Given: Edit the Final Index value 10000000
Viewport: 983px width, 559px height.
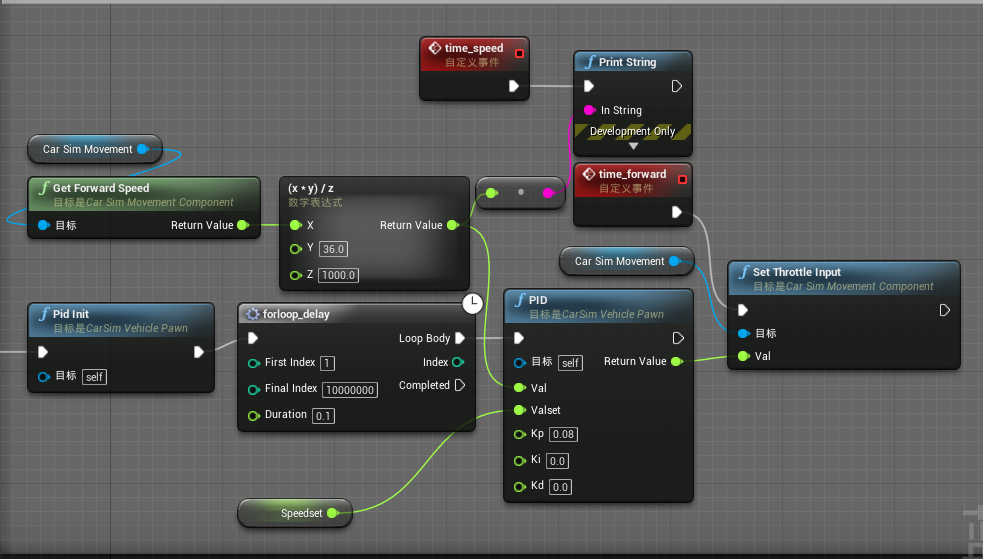Looking at the screenshot, I should tap(350, 390).
